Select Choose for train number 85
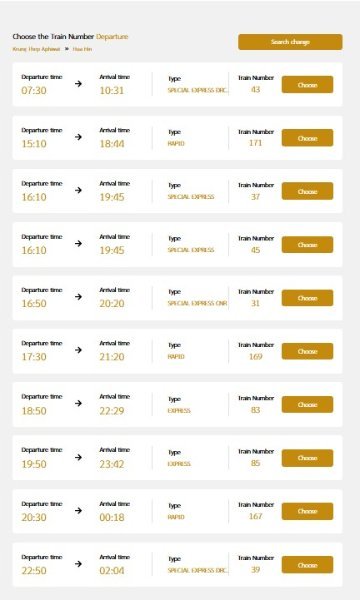Screen dimensions: 360x600 click(x=307, y=458)
